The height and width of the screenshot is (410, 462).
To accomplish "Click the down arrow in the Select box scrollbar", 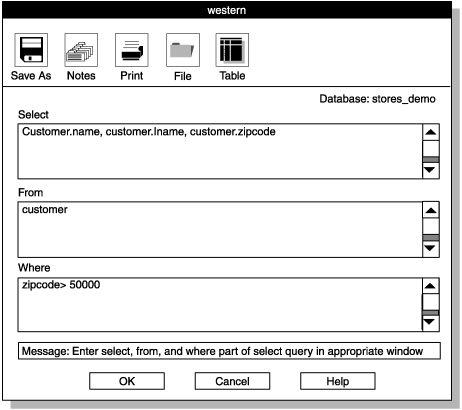I will pos(431,170).
